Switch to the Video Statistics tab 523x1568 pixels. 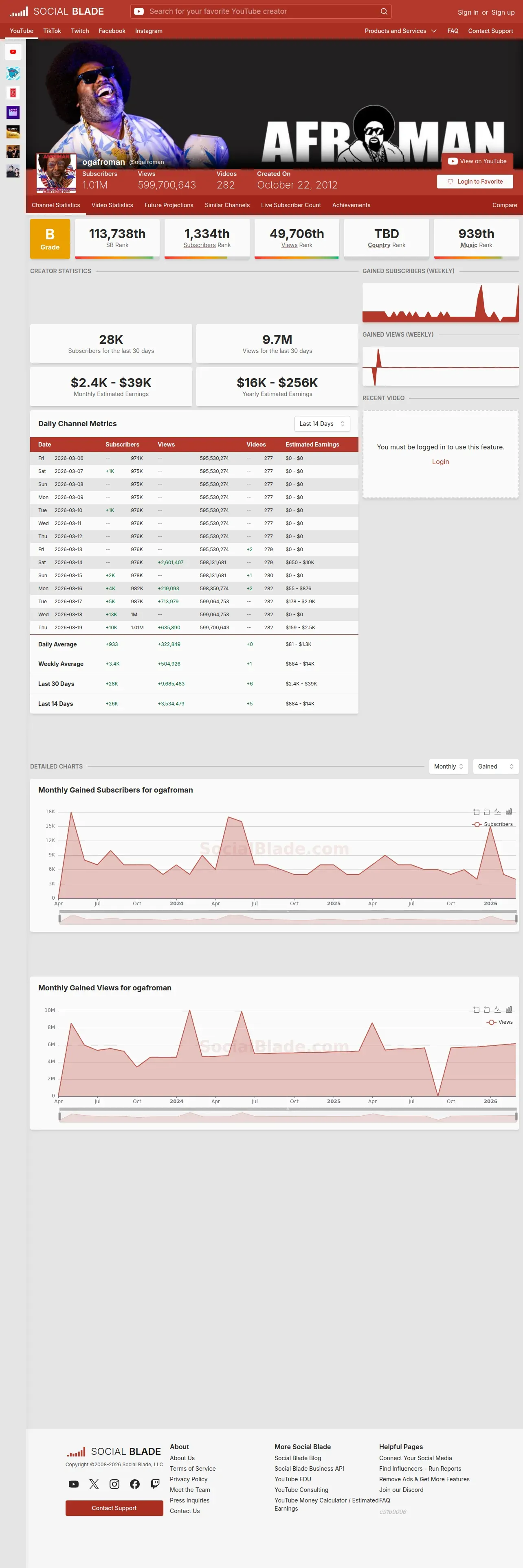coord(112,205)
